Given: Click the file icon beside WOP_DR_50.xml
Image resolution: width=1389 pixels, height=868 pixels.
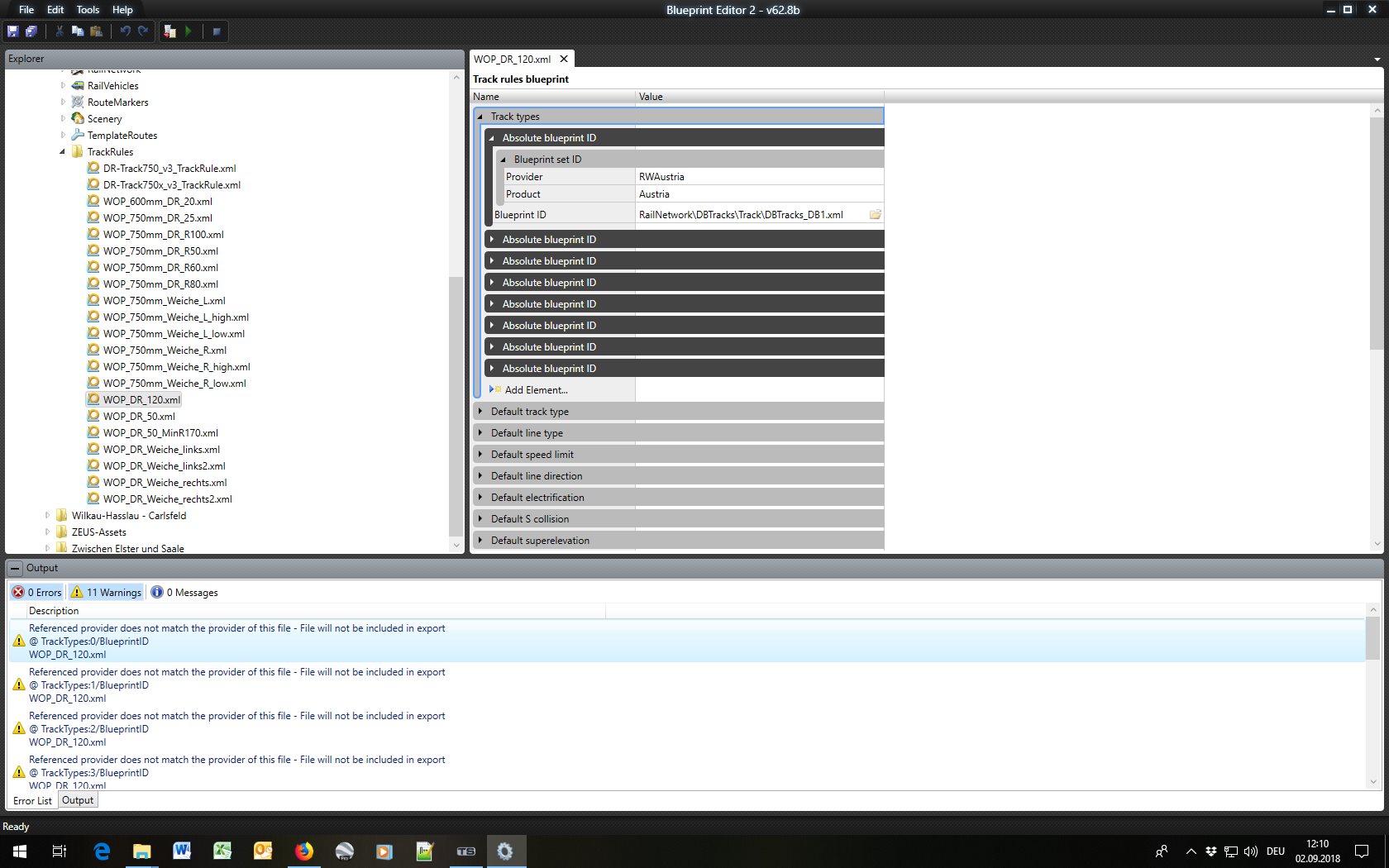Looking at the screenshot, I should [x=93, y=416].
